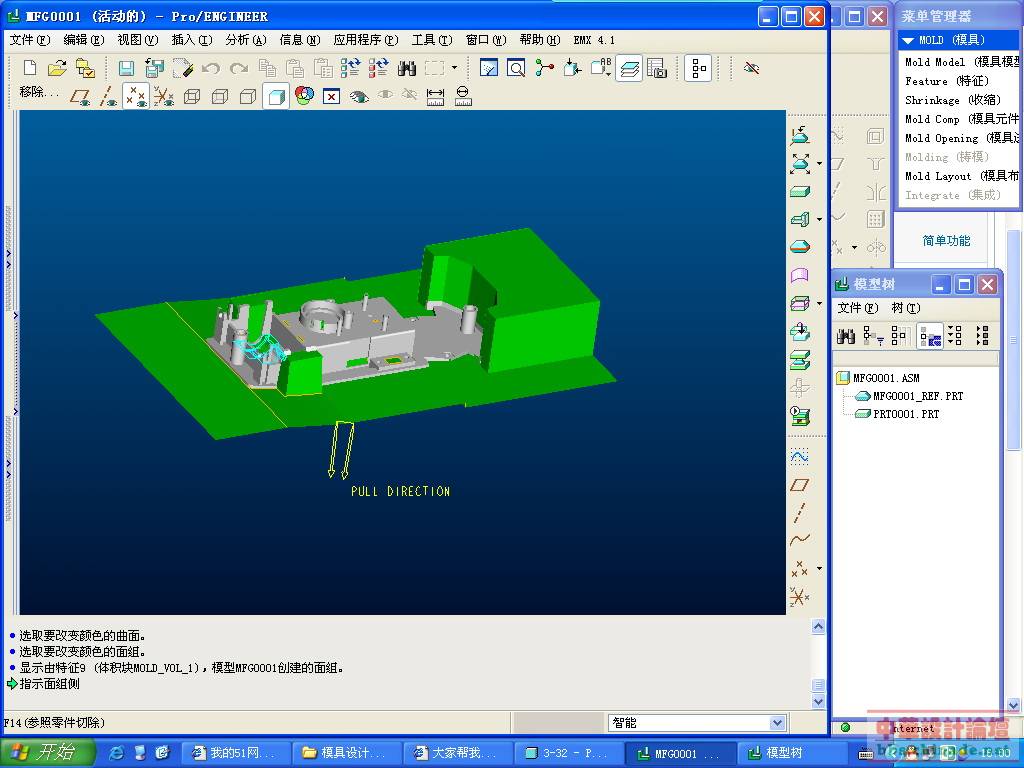Click the open folder icon
The width and height of the screenshot is (1024, 768).
[57, 68]
